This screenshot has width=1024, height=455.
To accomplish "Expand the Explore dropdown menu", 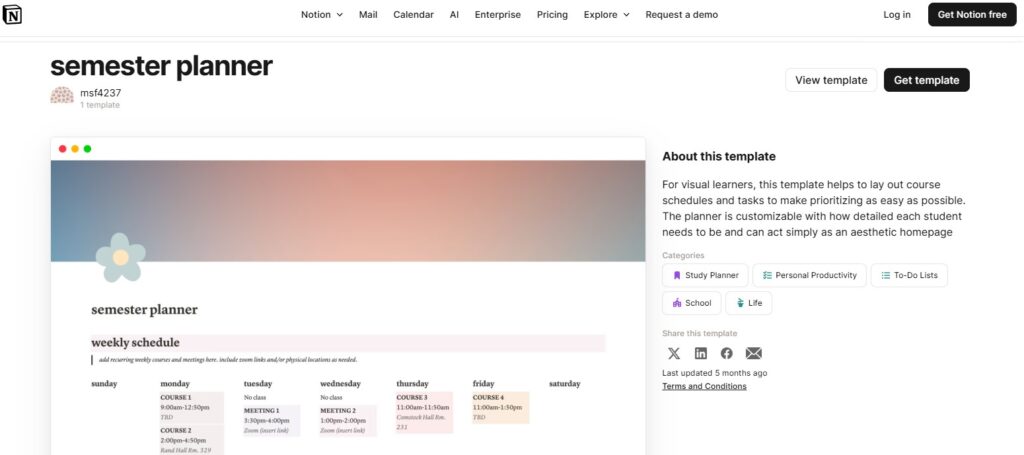I will pyautogui.click(x=606, y=15).
